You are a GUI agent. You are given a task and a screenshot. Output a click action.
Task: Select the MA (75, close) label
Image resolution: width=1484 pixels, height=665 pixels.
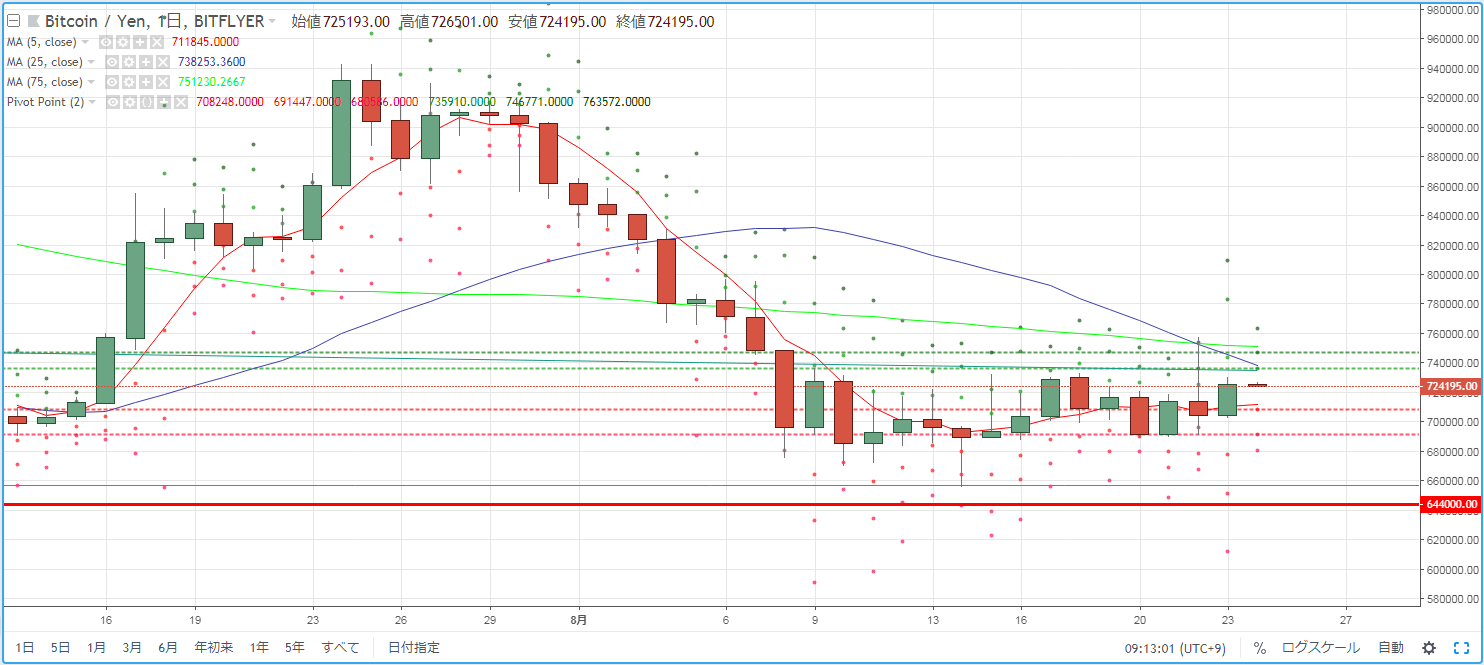click(x=44, y=82)
